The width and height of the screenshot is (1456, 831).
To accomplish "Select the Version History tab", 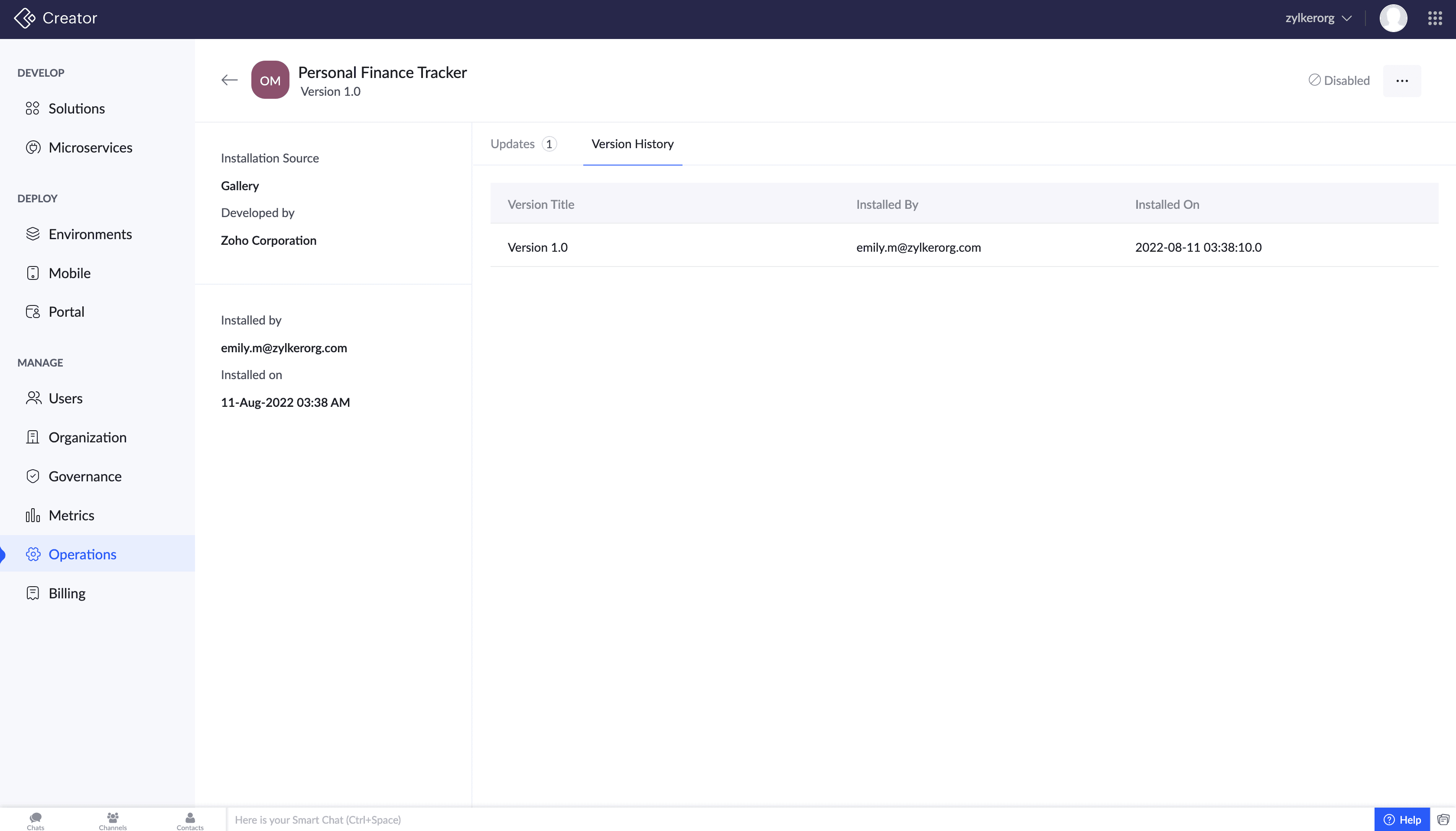I will coord(632,144).
